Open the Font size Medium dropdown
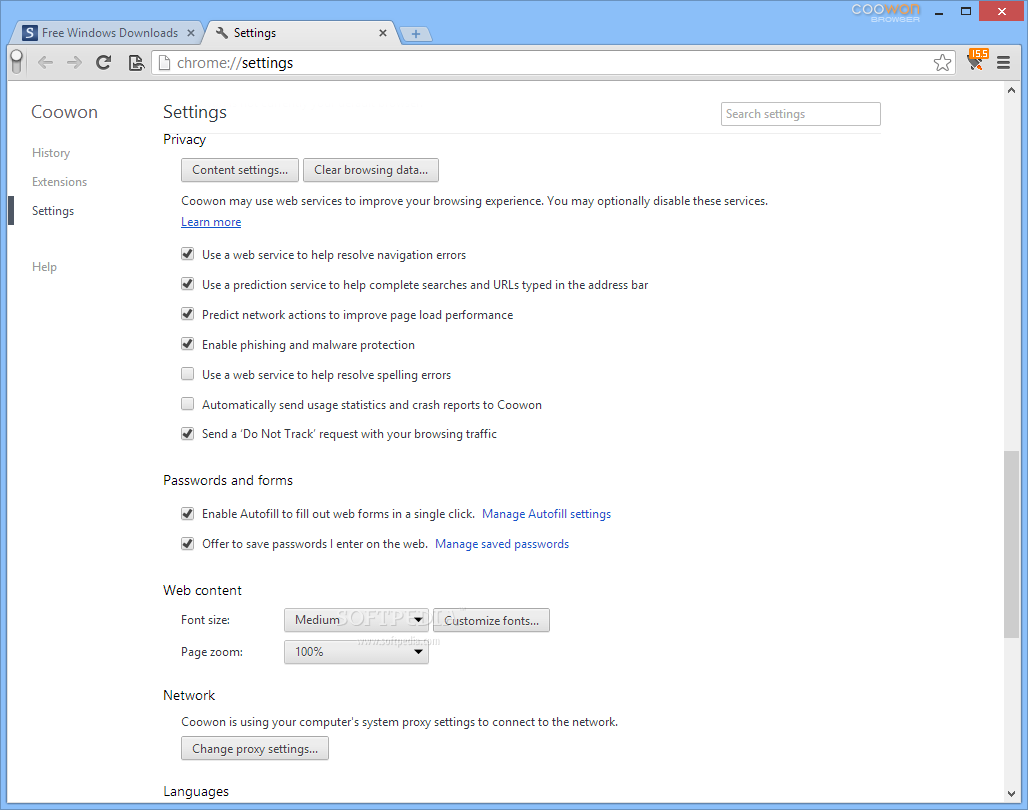Image resolution: width=1028 pixels, height=810 pixels. point(356,620)
